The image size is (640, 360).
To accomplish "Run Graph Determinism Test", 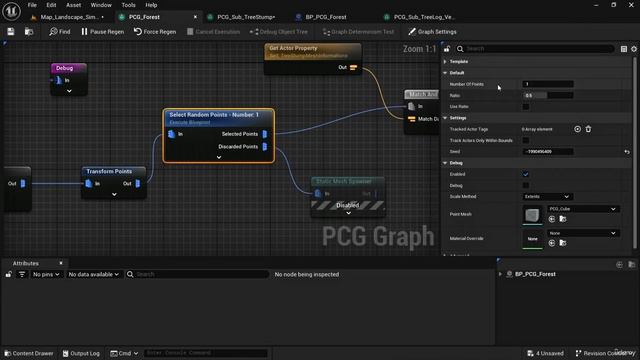I will tap(358, 31).
